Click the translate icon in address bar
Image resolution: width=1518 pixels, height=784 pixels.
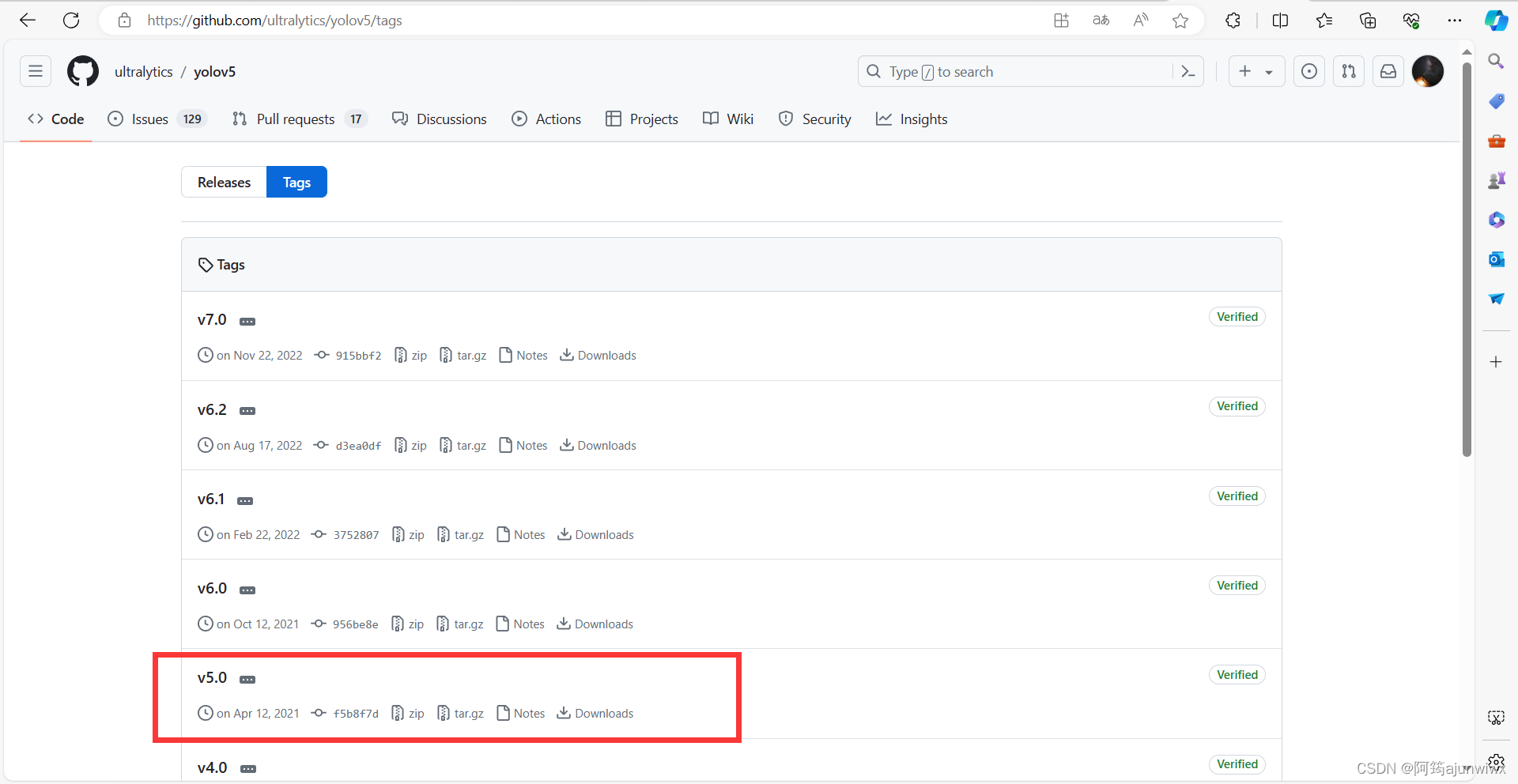pos(1101,21)
